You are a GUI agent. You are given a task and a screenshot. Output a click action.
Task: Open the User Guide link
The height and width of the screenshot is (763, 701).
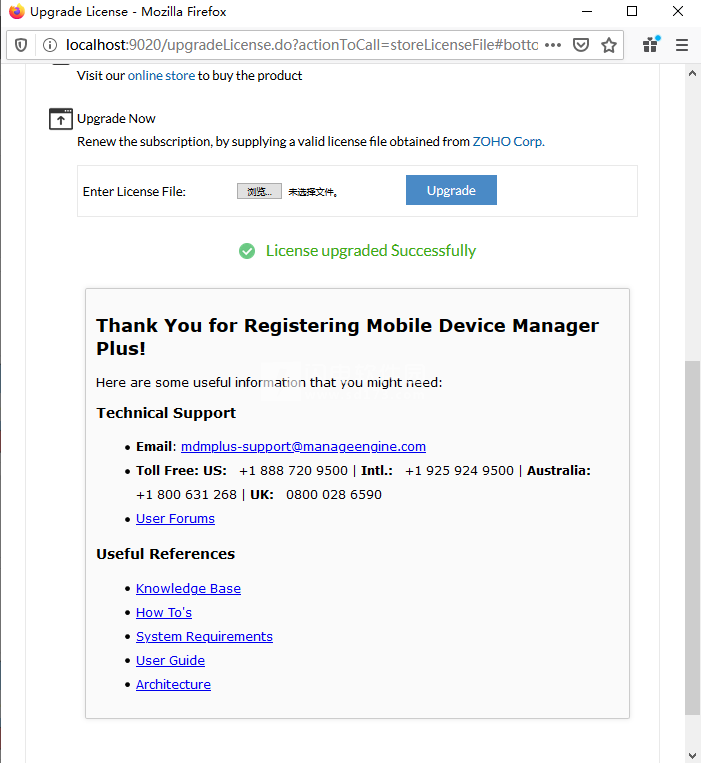170,660
